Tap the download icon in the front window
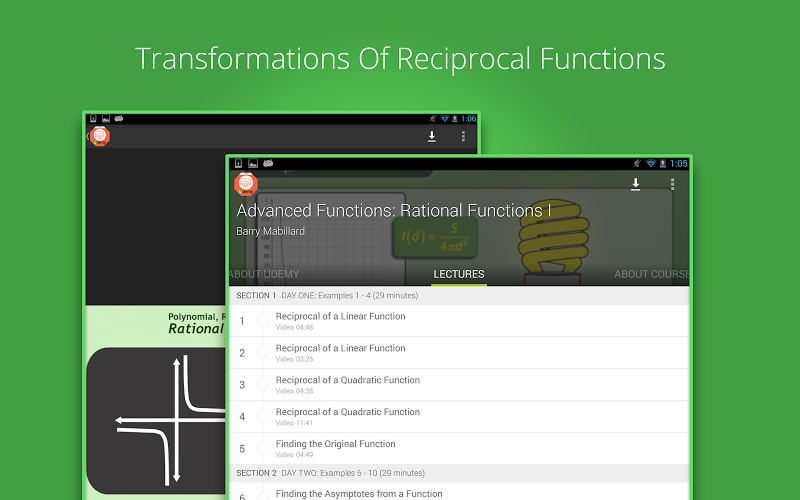Image resolution: width=800 pixels, height=500 pixels. [x=635, y=184]
